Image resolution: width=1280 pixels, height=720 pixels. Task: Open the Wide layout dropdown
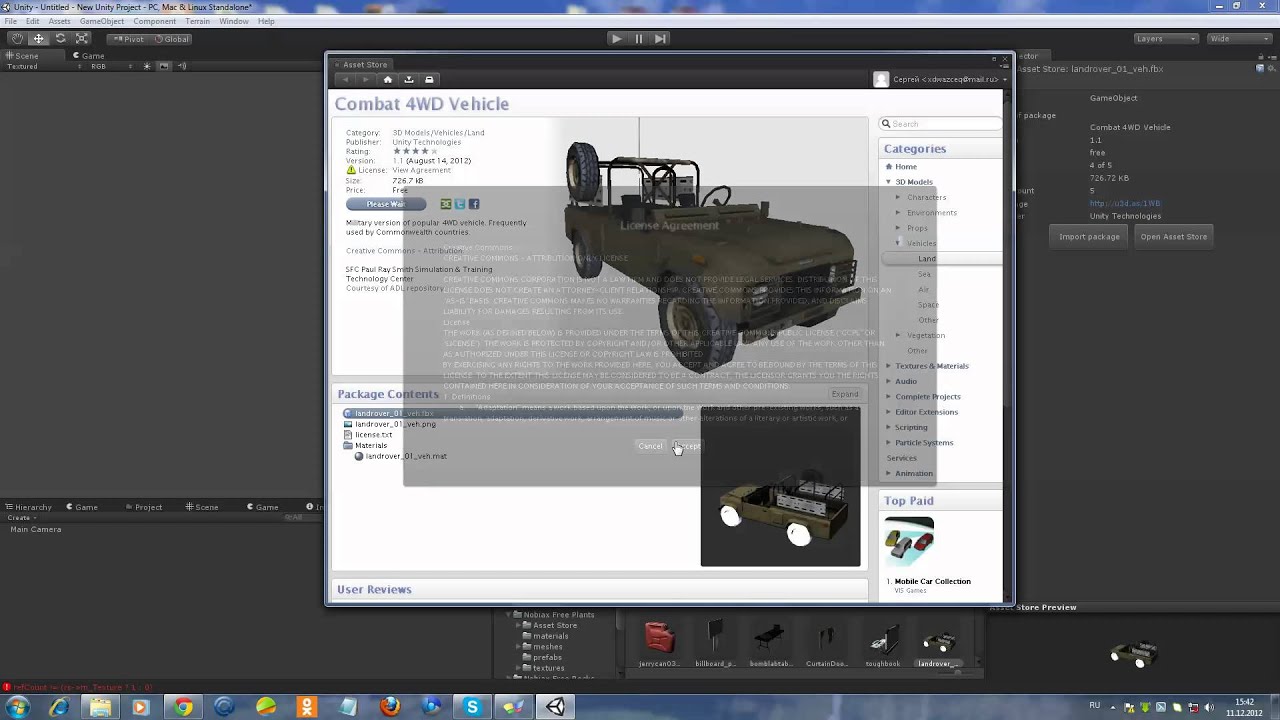[1238, 39]
